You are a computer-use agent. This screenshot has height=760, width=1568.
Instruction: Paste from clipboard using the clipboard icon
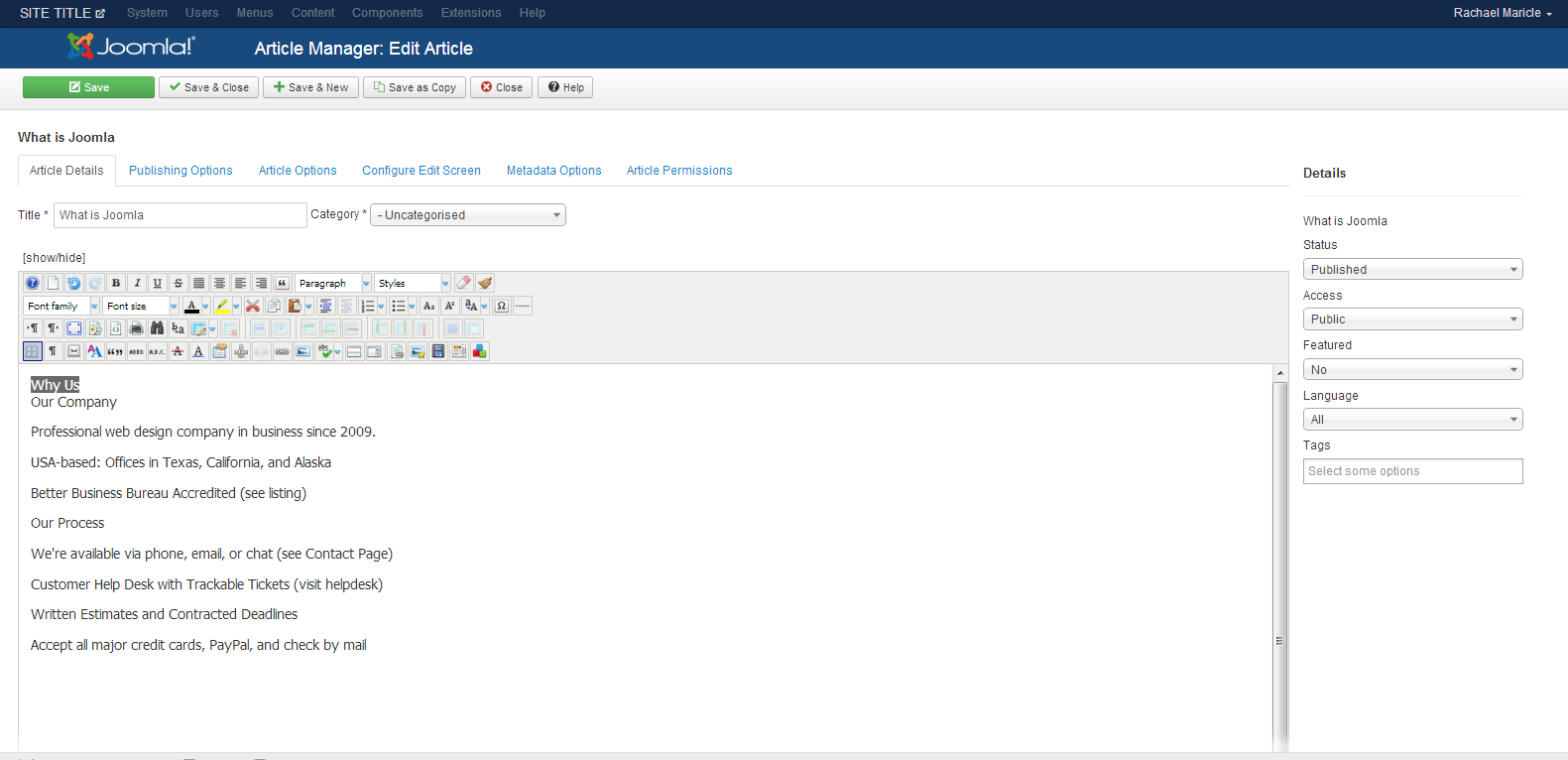pyautogui.click(x=295, y=306)
